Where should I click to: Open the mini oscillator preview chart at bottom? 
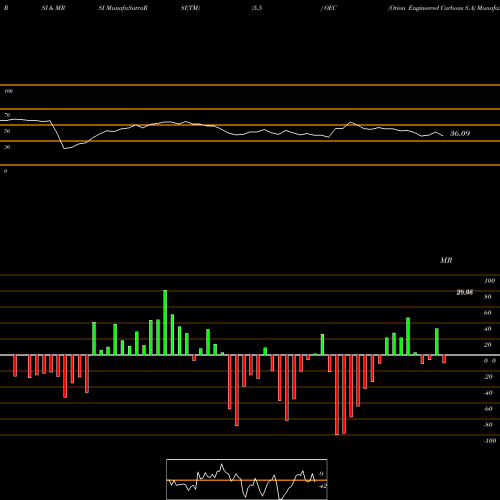click(x=247, y=479)
